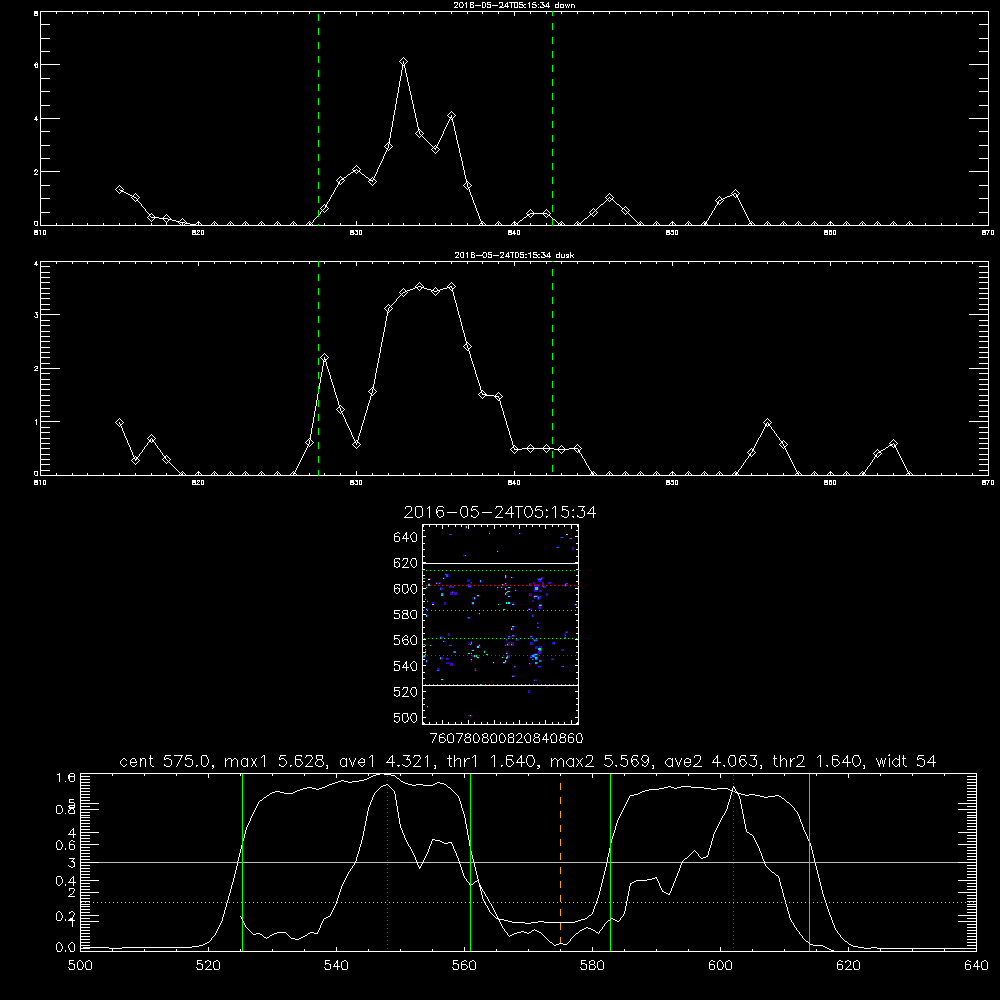Click the 540 label on profile plot x-axis
Image resolution: width=1000 pixels, height=1000 pixels.
[336, 966]
